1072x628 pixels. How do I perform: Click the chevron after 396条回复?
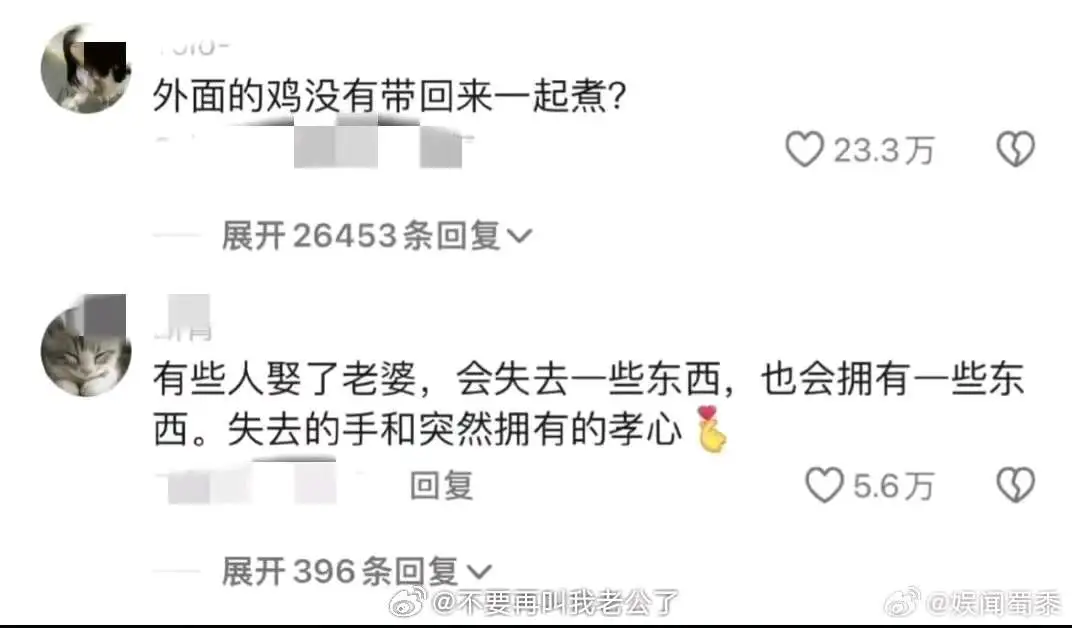(479, 572)
